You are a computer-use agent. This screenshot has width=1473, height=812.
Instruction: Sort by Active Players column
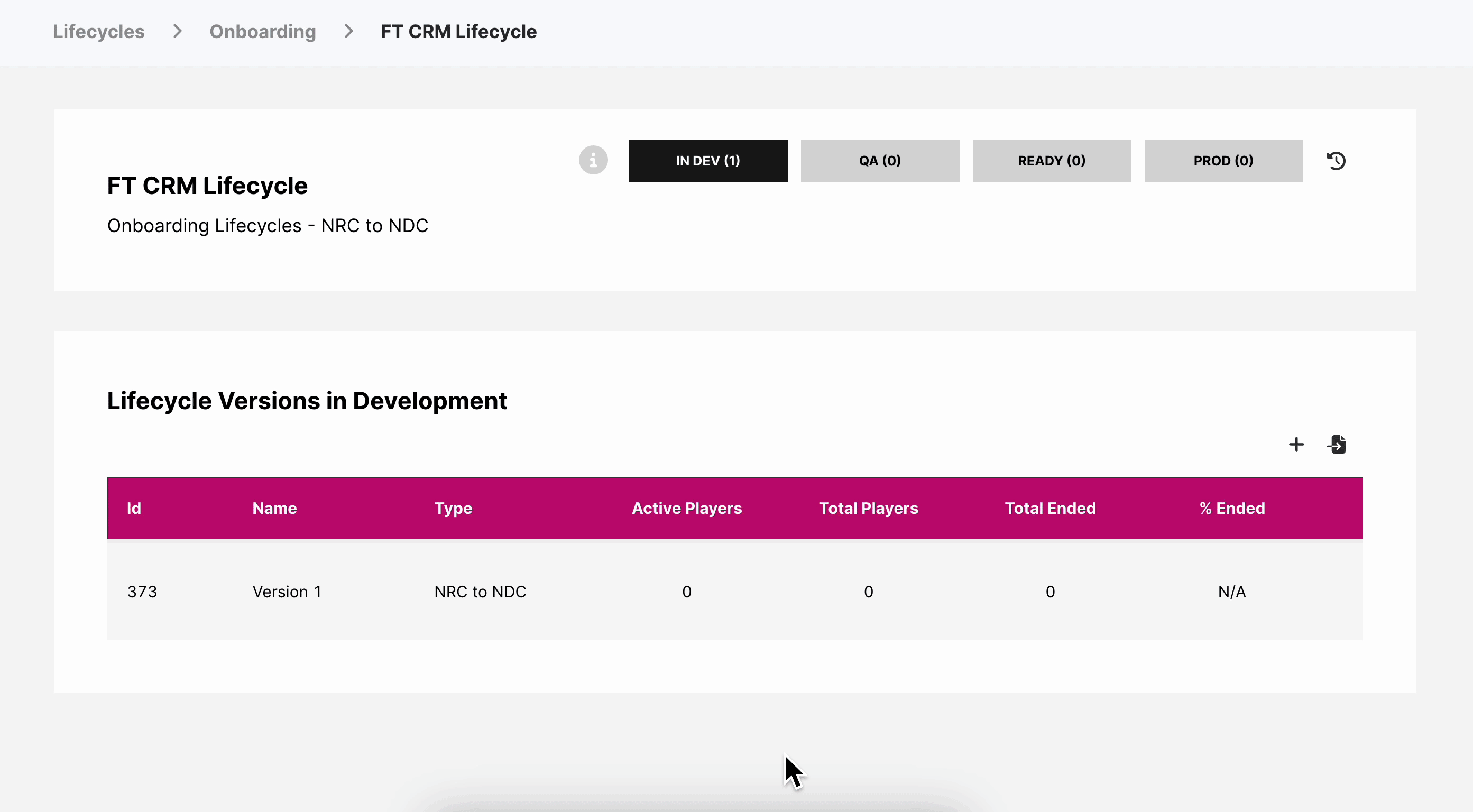click(x=686, y=509)
